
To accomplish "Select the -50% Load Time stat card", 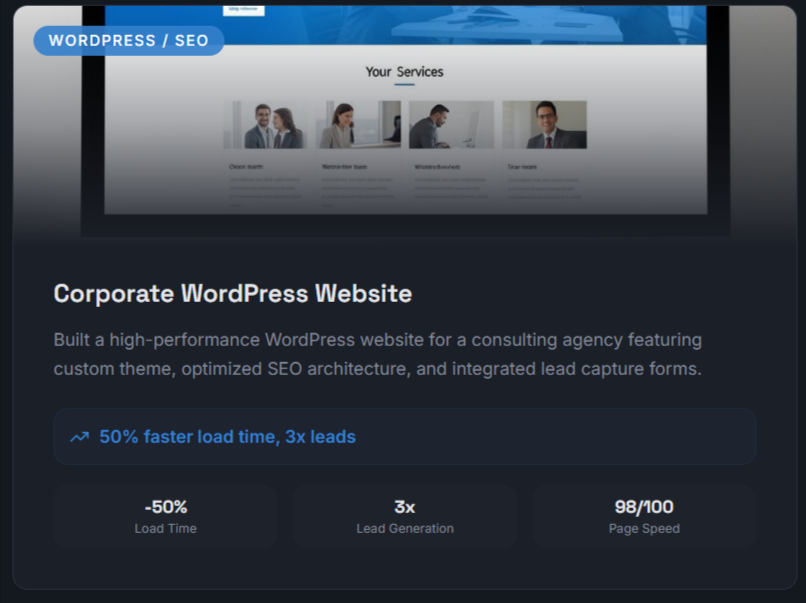I will [165, 516].
